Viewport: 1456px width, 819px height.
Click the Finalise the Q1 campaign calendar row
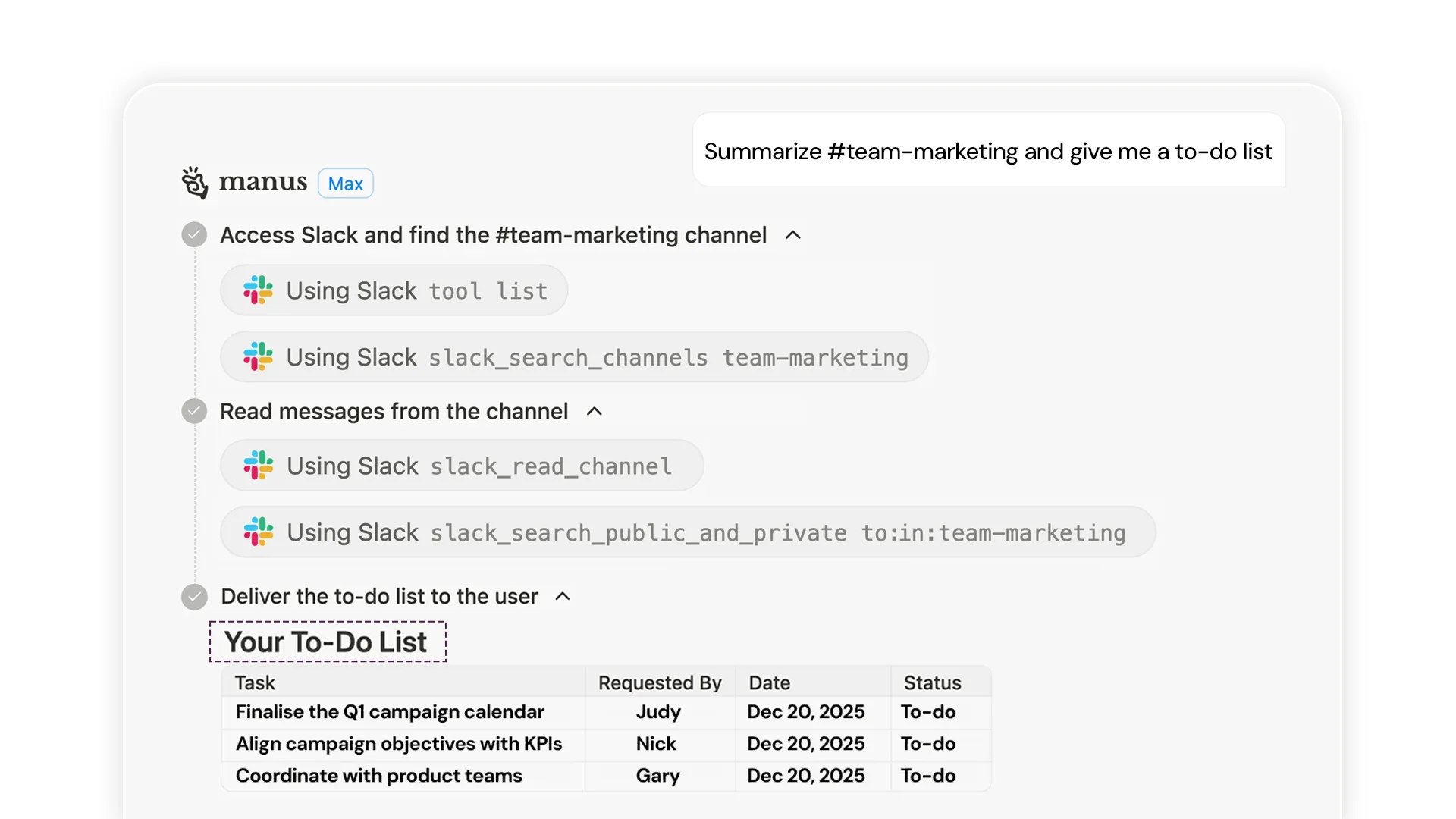(390, 712)
